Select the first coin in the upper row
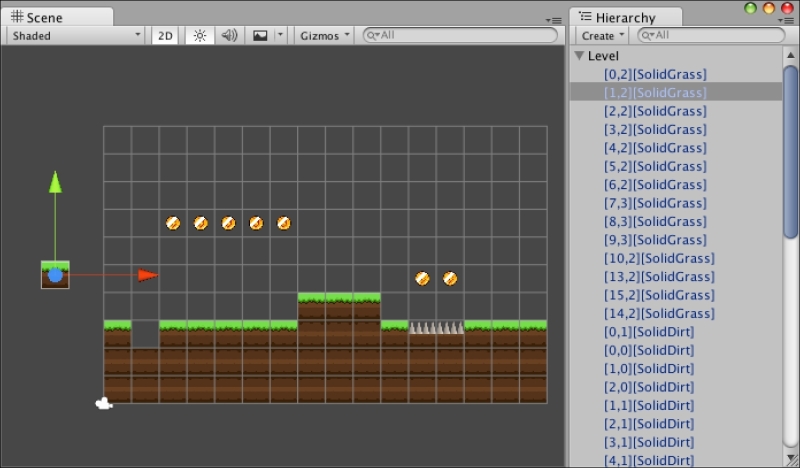 173,223
